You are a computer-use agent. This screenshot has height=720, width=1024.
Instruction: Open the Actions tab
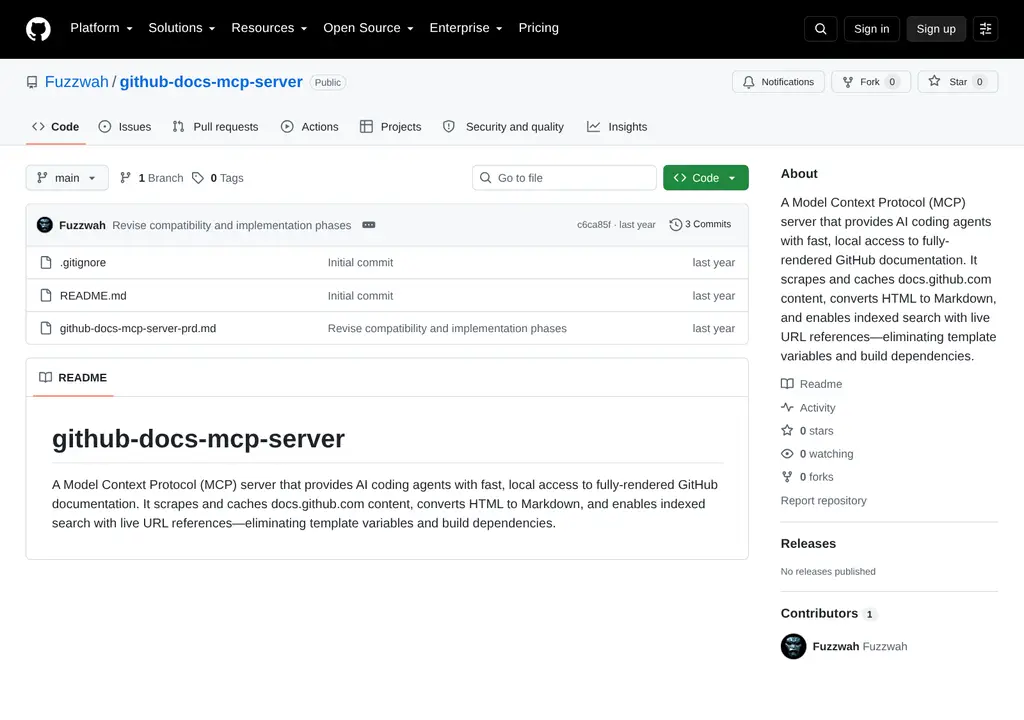click(310, 127)
